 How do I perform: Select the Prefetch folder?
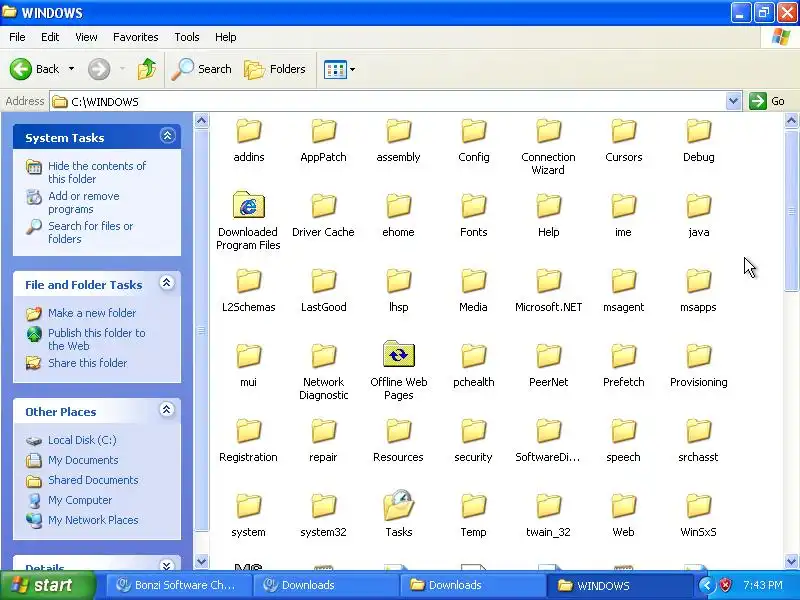tap(623, 365)
